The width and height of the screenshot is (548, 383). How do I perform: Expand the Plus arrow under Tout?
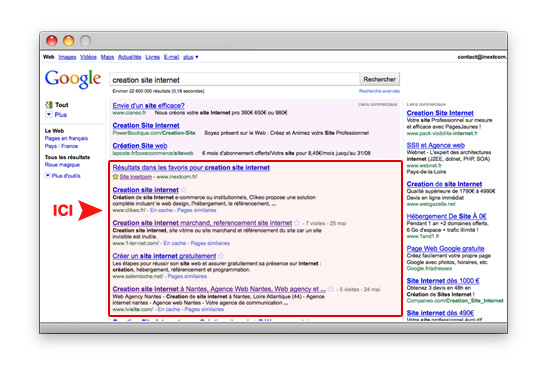[49, 114]
